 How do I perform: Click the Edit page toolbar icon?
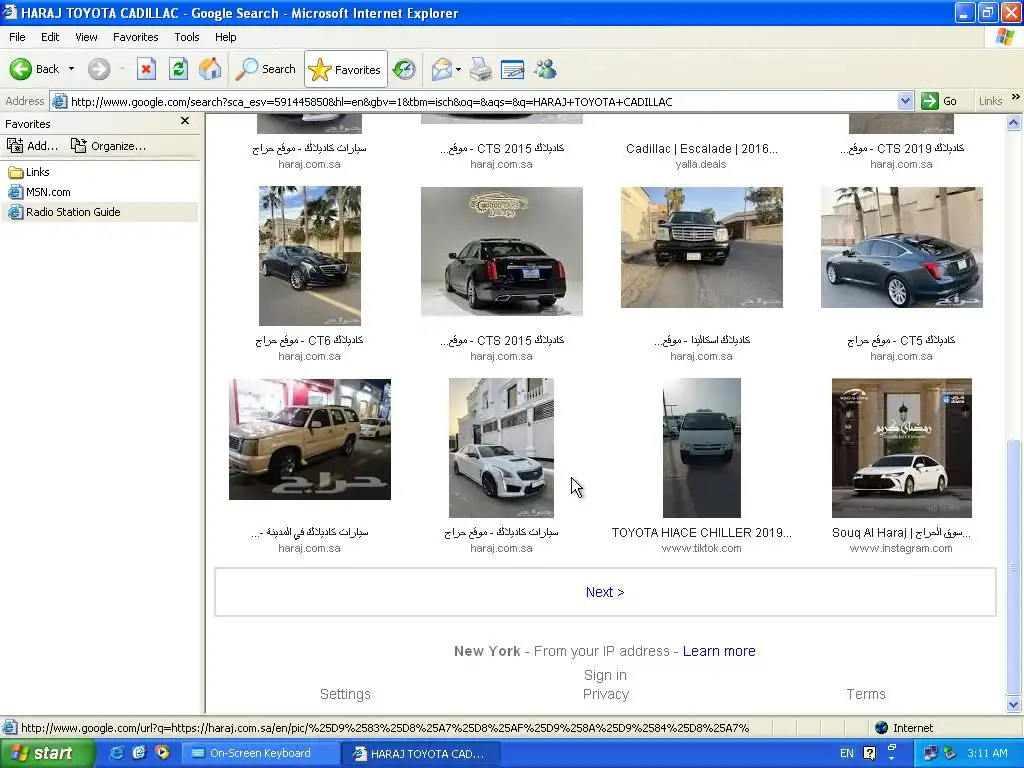[513, 69]
